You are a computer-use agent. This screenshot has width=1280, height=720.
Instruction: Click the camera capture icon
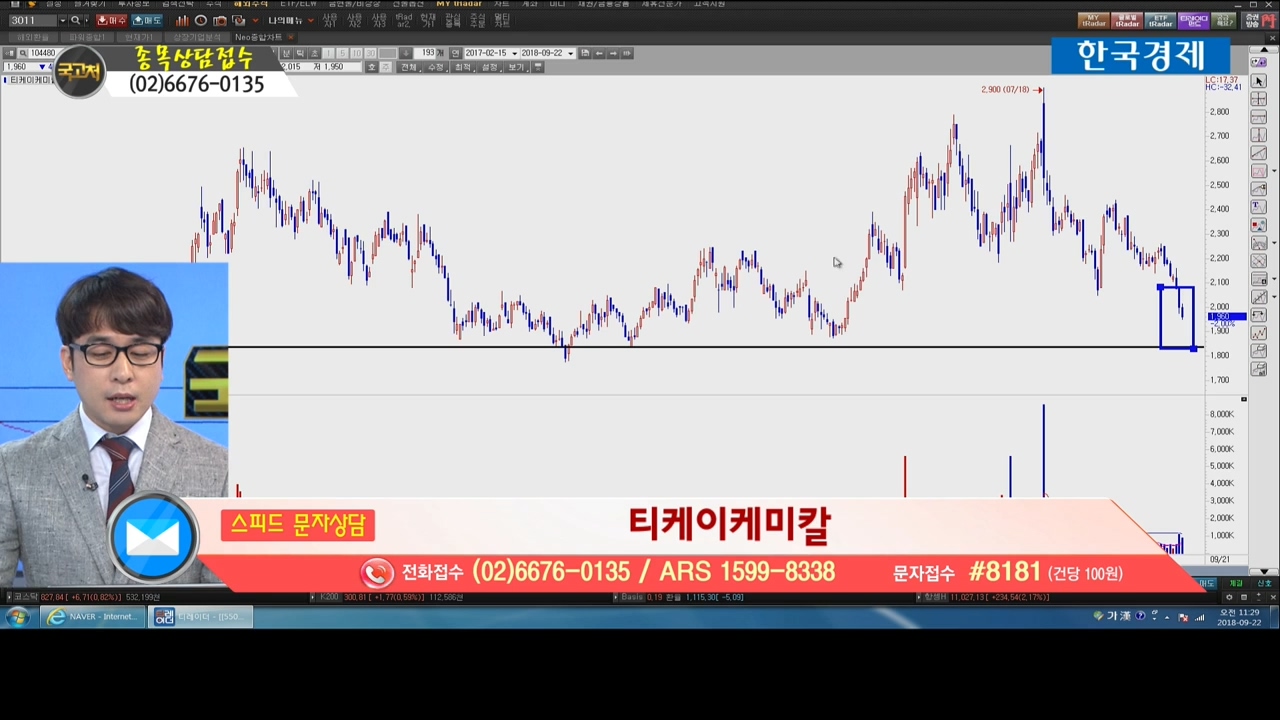220,20
